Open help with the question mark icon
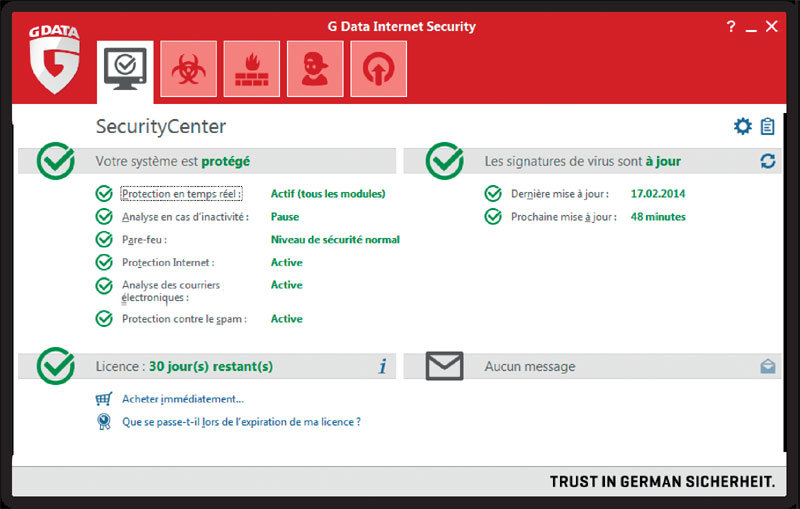 click(731, 27)
